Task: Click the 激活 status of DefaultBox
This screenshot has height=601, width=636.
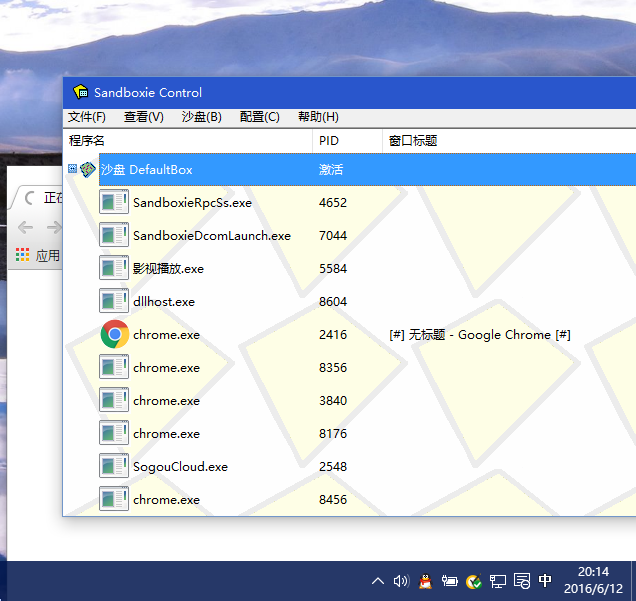Action: click(x=331, y=170)
